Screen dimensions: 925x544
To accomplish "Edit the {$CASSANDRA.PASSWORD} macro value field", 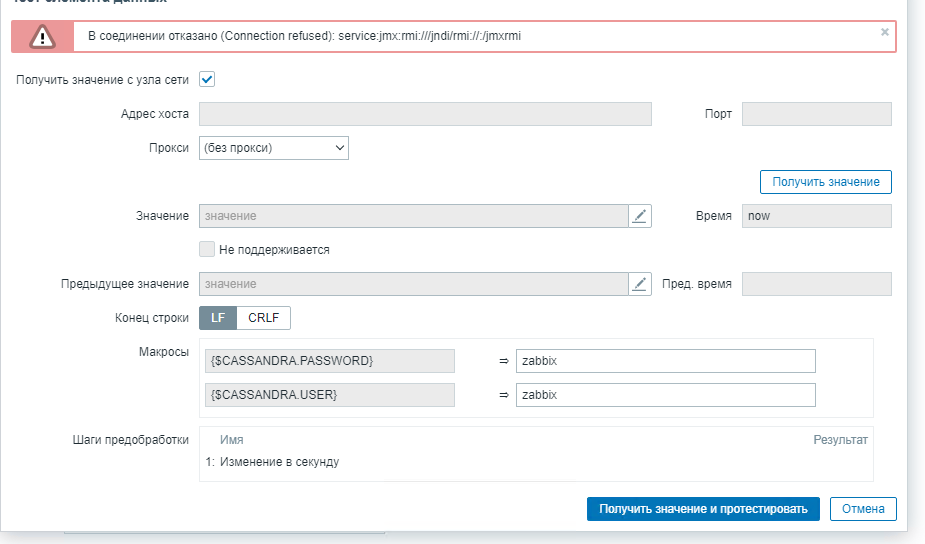I will pos(665,360).
